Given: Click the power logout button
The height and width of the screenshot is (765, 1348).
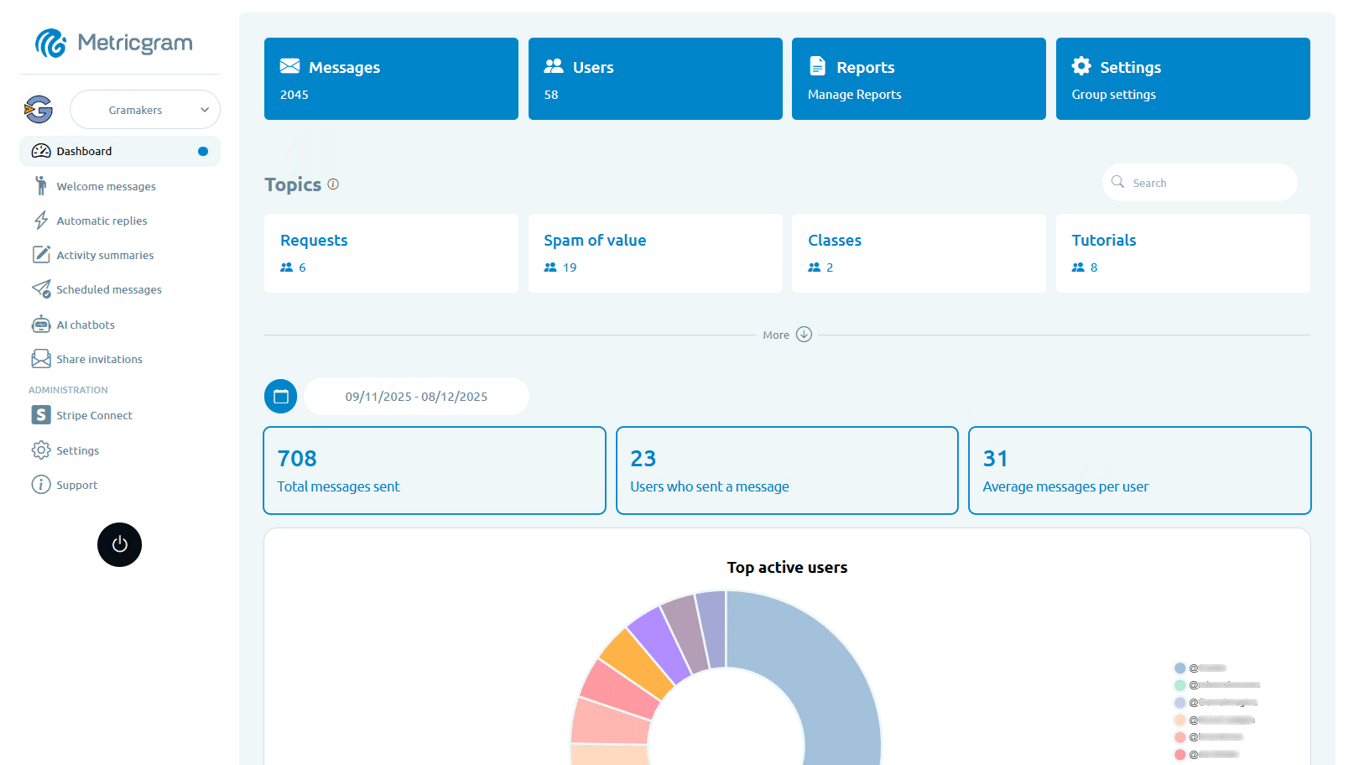Looking at the screenshot, I should [x=119, y=544].
